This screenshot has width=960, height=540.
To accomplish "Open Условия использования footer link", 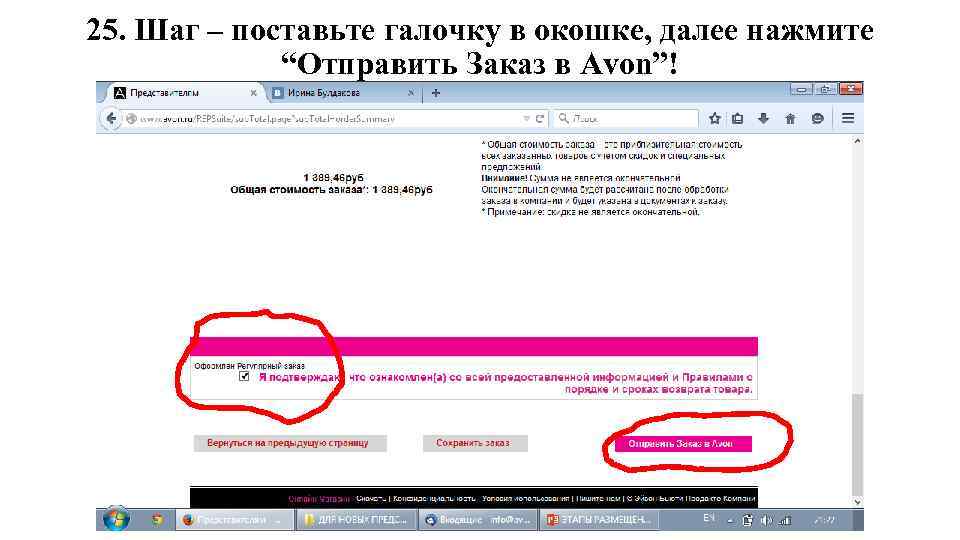I will point(525,499).
